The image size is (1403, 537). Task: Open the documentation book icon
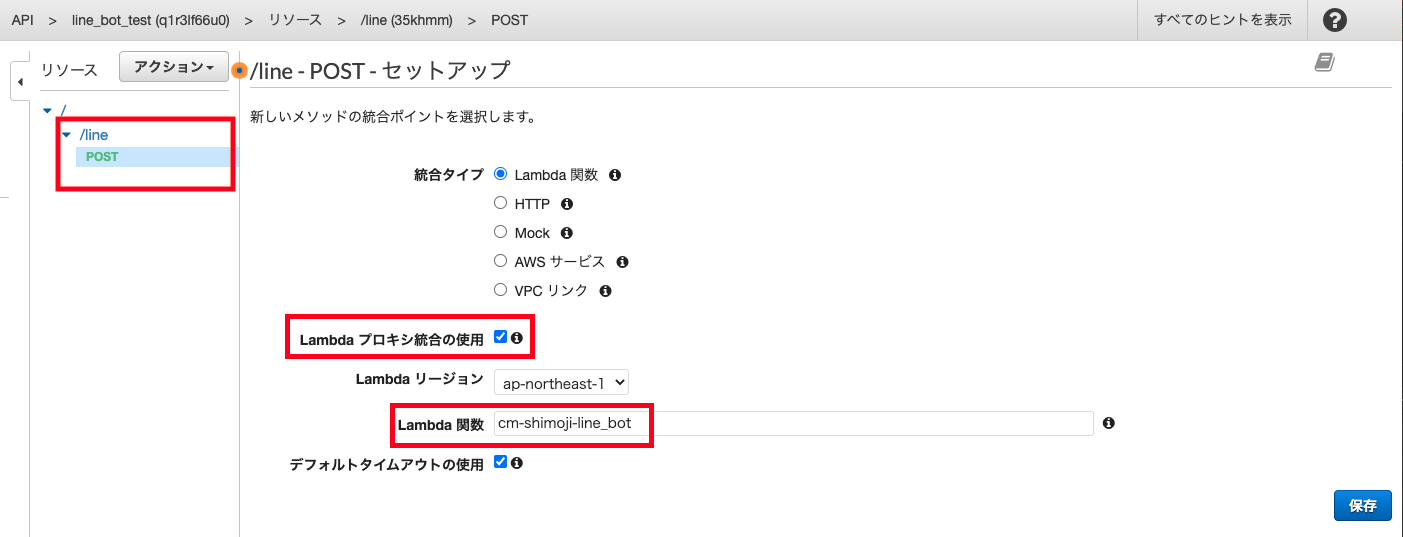coord(1325,63)
